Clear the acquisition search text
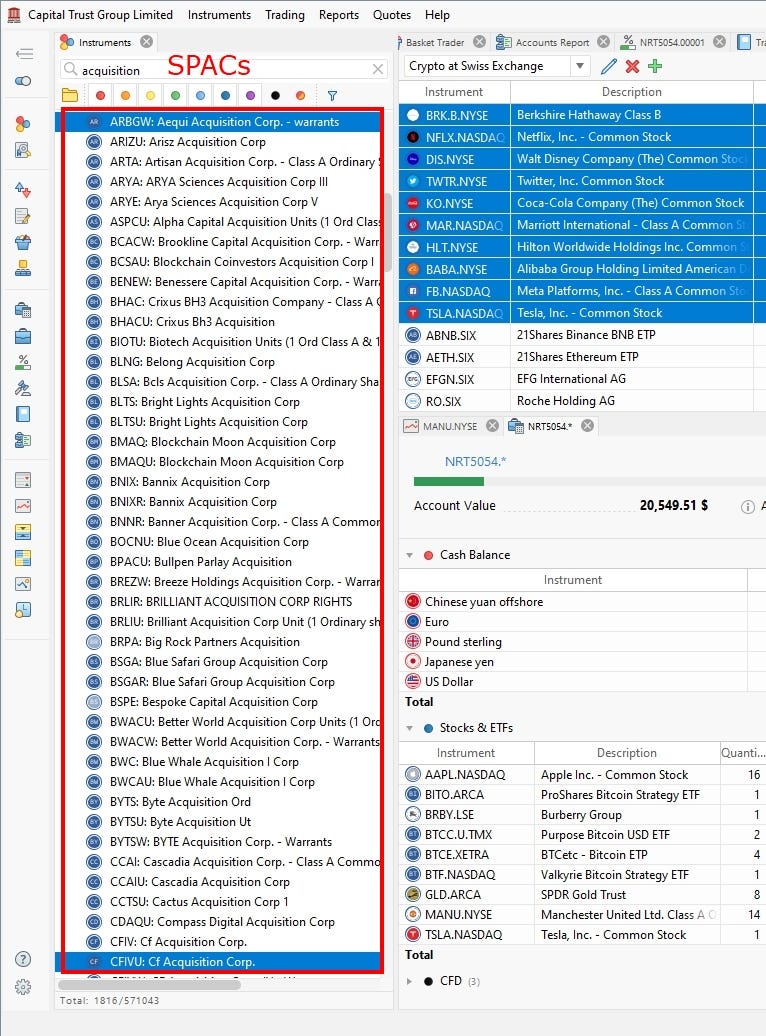This screenshot has height=1036, width=766. point(378,69)
